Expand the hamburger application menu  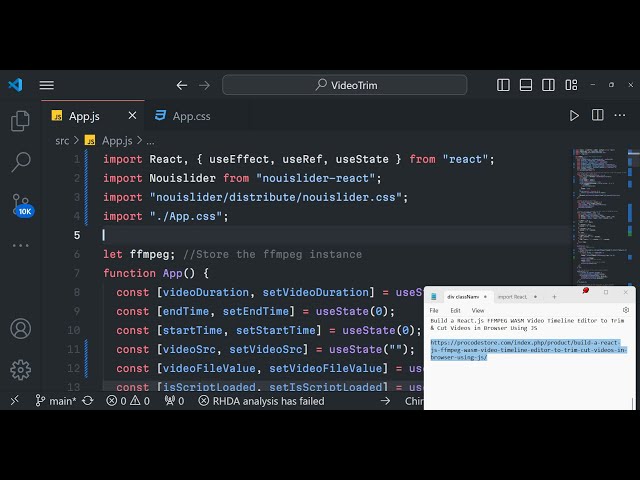coord(47,85)
